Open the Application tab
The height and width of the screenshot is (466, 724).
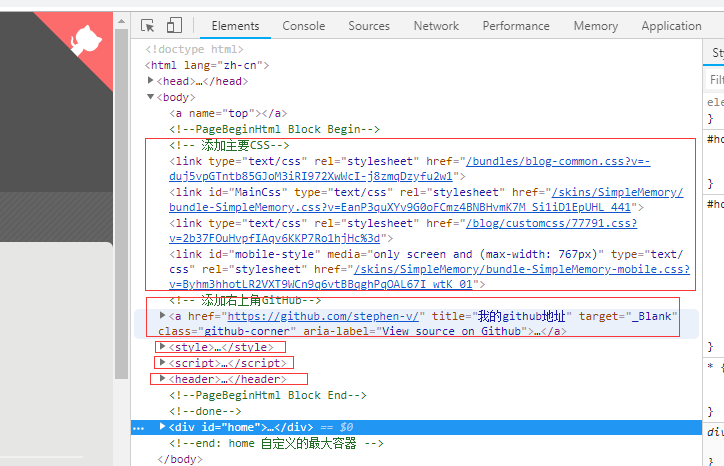(x=671, y=26)
